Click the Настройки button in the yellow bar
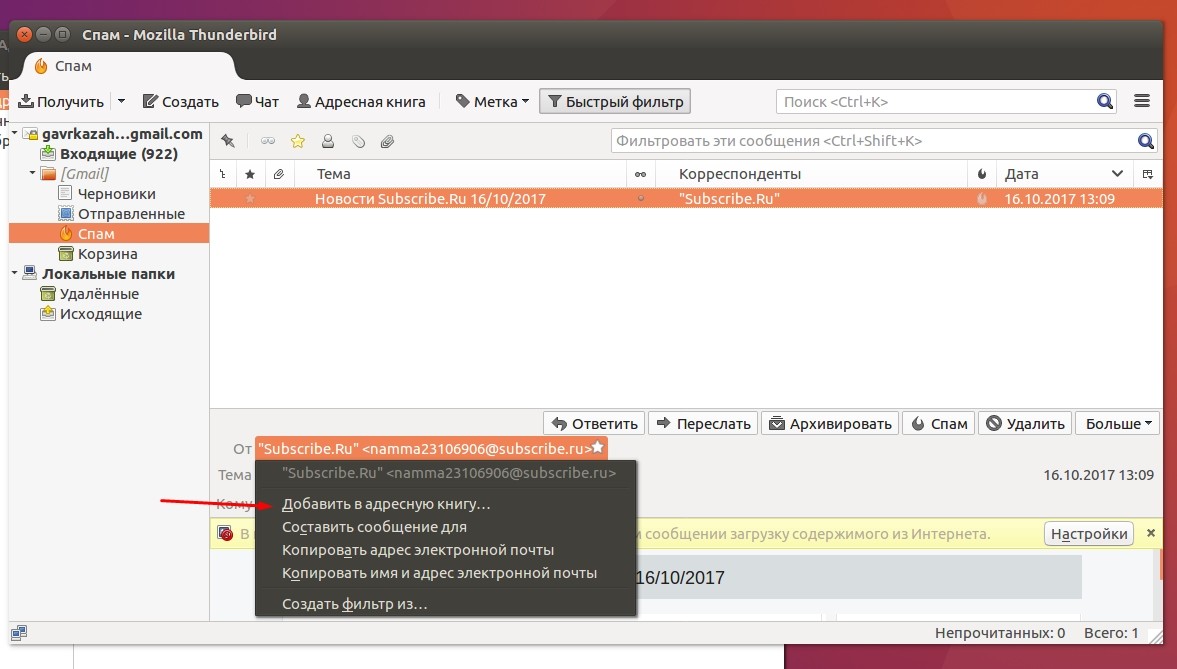The image size is (1177, 669). [x=1088, y=534]
